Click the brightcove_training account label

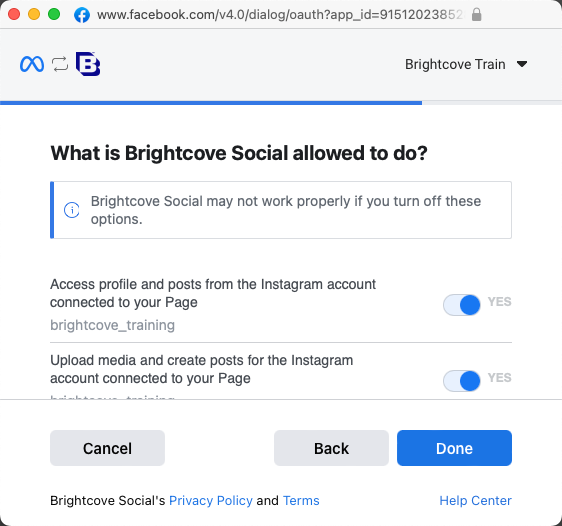click(113, 325)
